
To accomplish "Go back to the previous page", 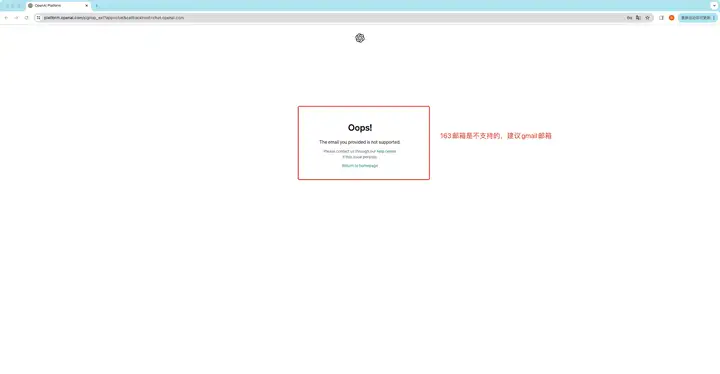I will [x=6, y=18].
